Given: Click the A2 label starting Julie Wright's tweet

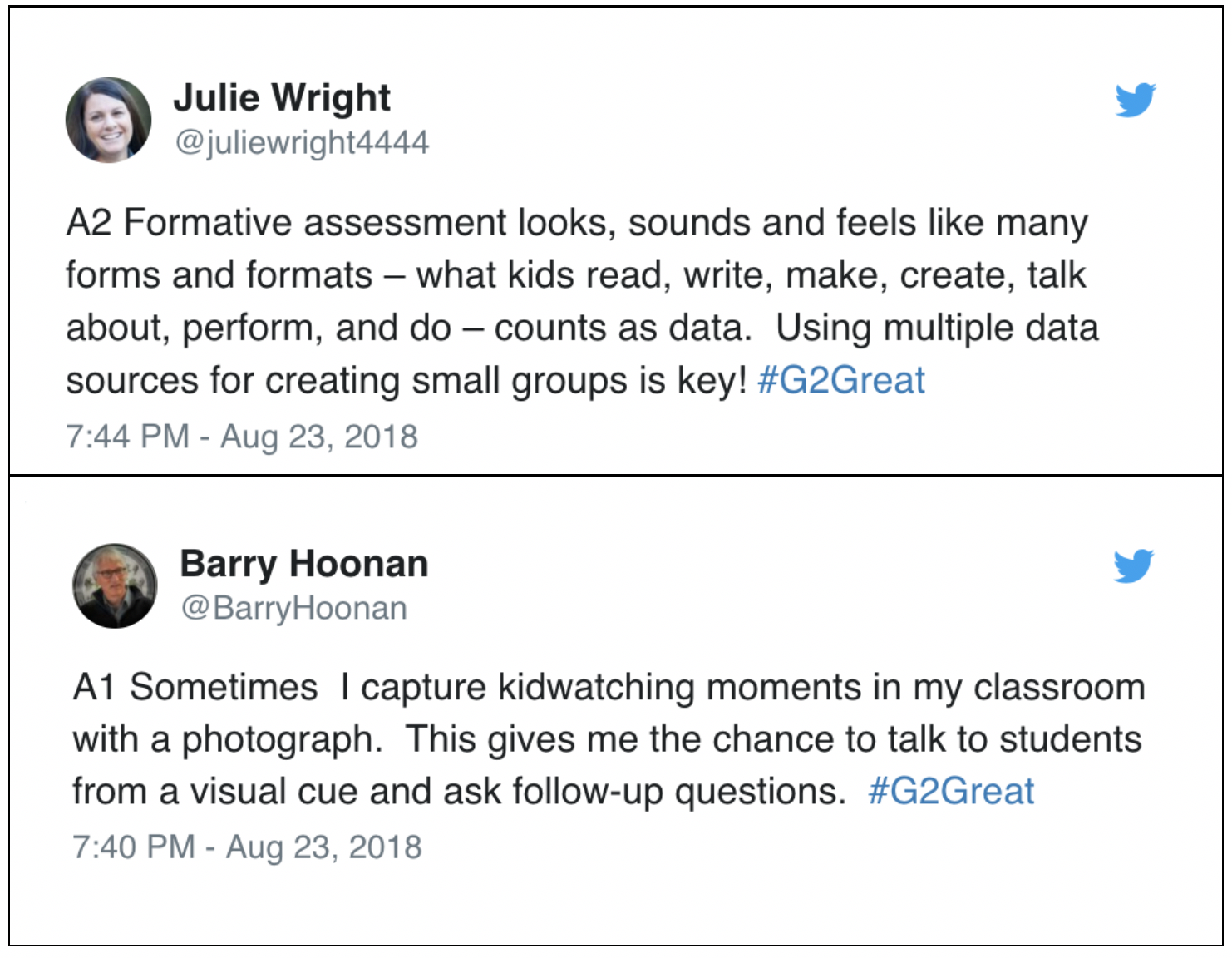Looking at the screenshot, I should tap(89, 223).
